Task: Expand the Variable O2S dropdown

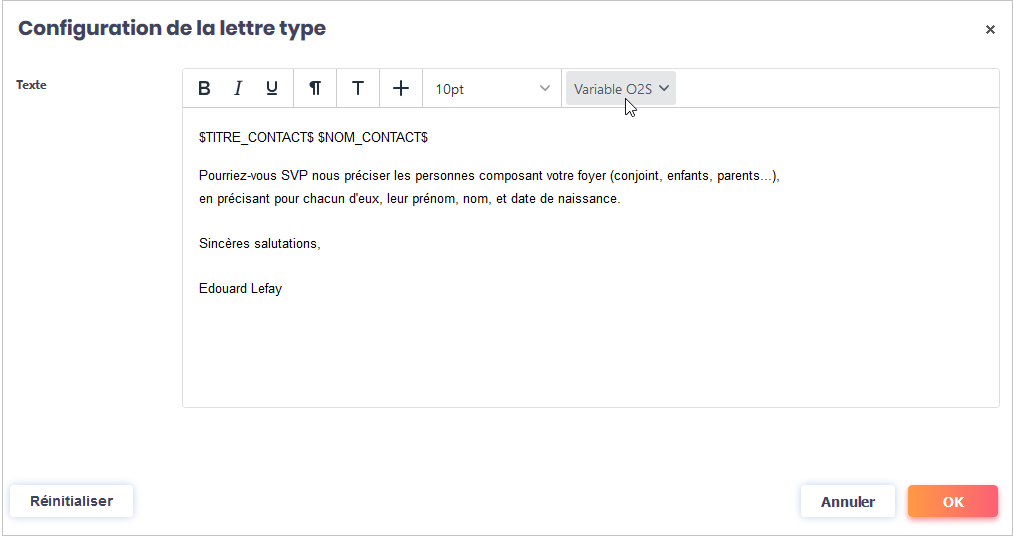Action: (621, 88)
